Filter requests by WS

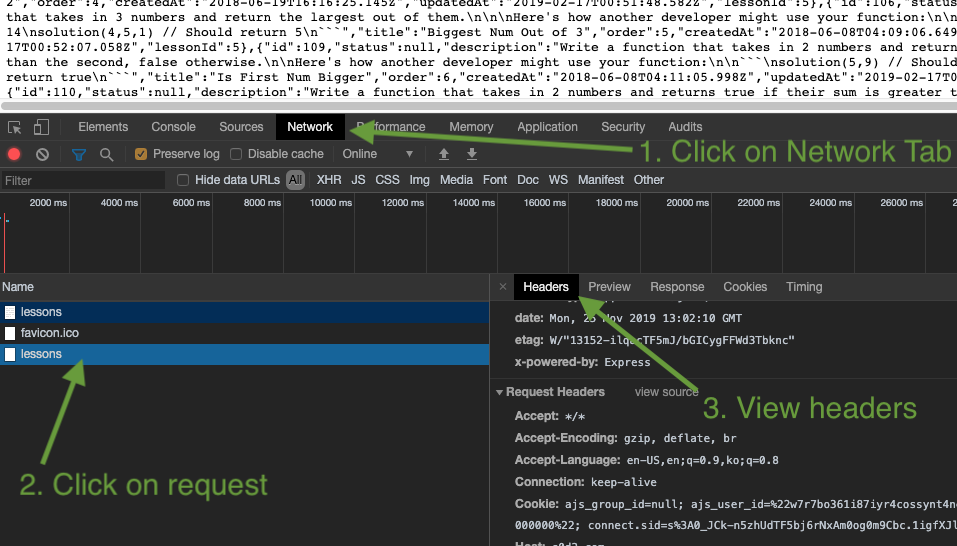coord(558,180)
